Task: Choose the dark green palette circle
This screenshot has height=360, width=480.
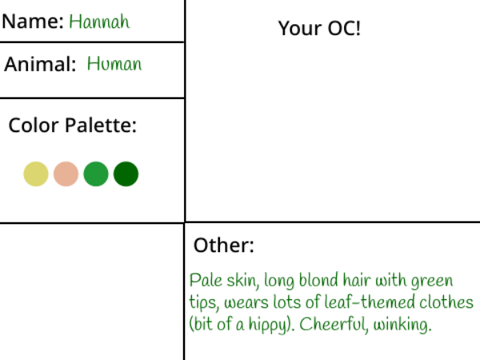Action: 126,174
